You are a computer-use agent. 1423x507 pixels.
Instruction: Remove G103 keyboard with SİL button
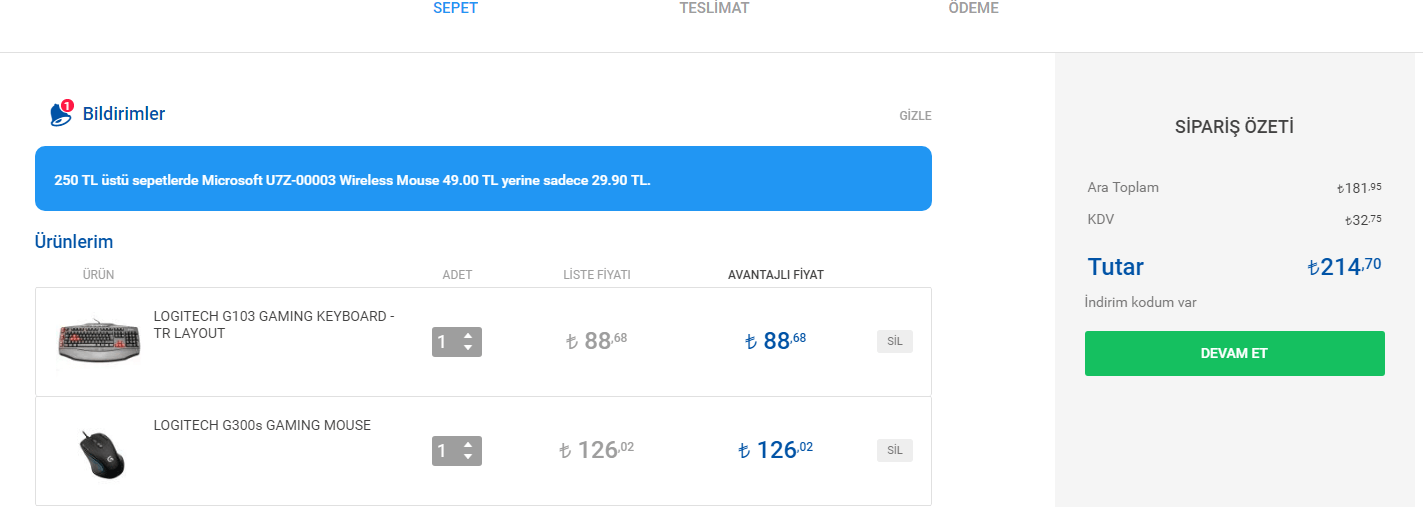(894, 342)
